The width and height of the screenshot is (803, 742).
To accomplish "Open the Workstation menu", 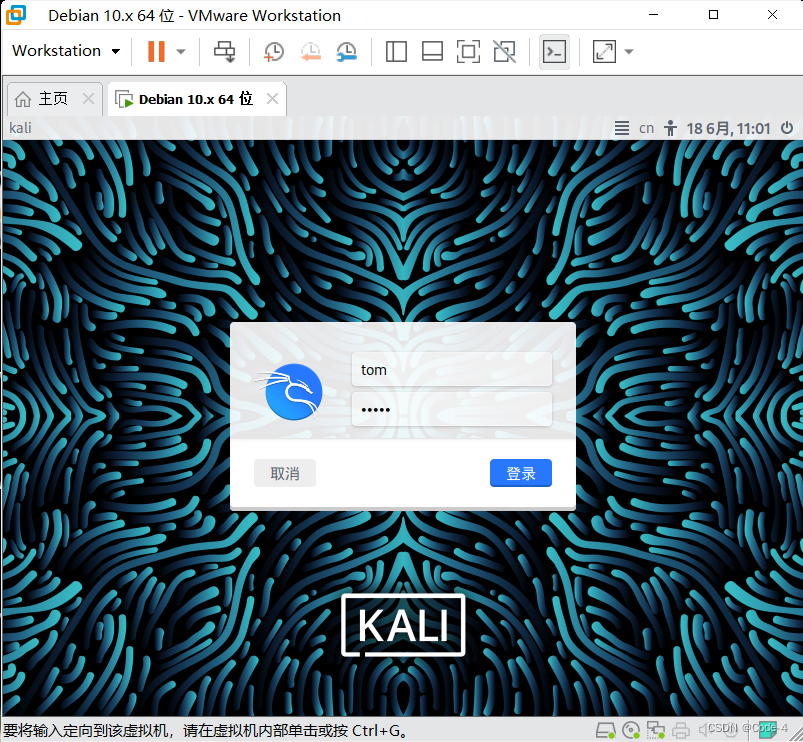I will (x=66, y=51).
